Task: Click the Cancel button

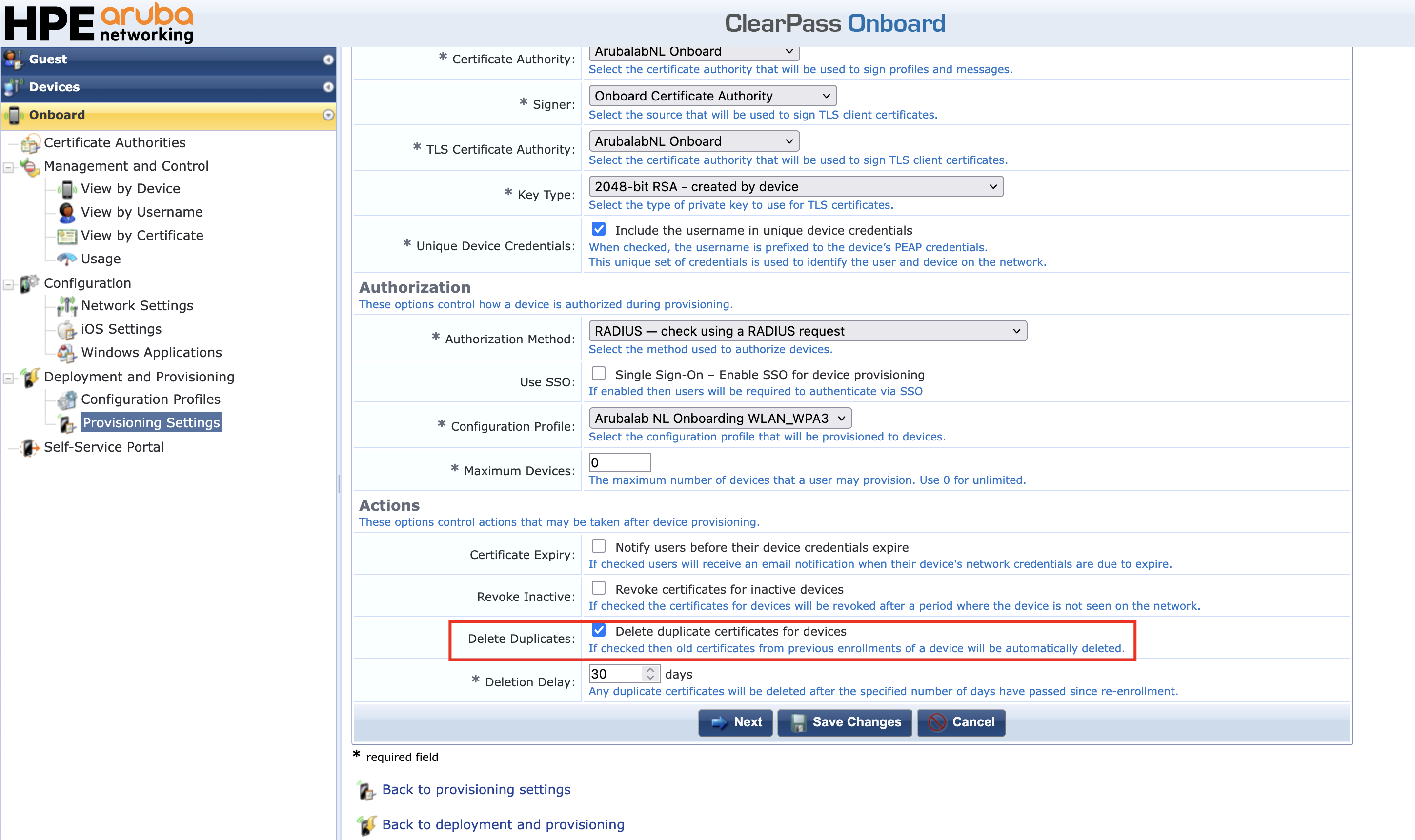Action: 961,722
